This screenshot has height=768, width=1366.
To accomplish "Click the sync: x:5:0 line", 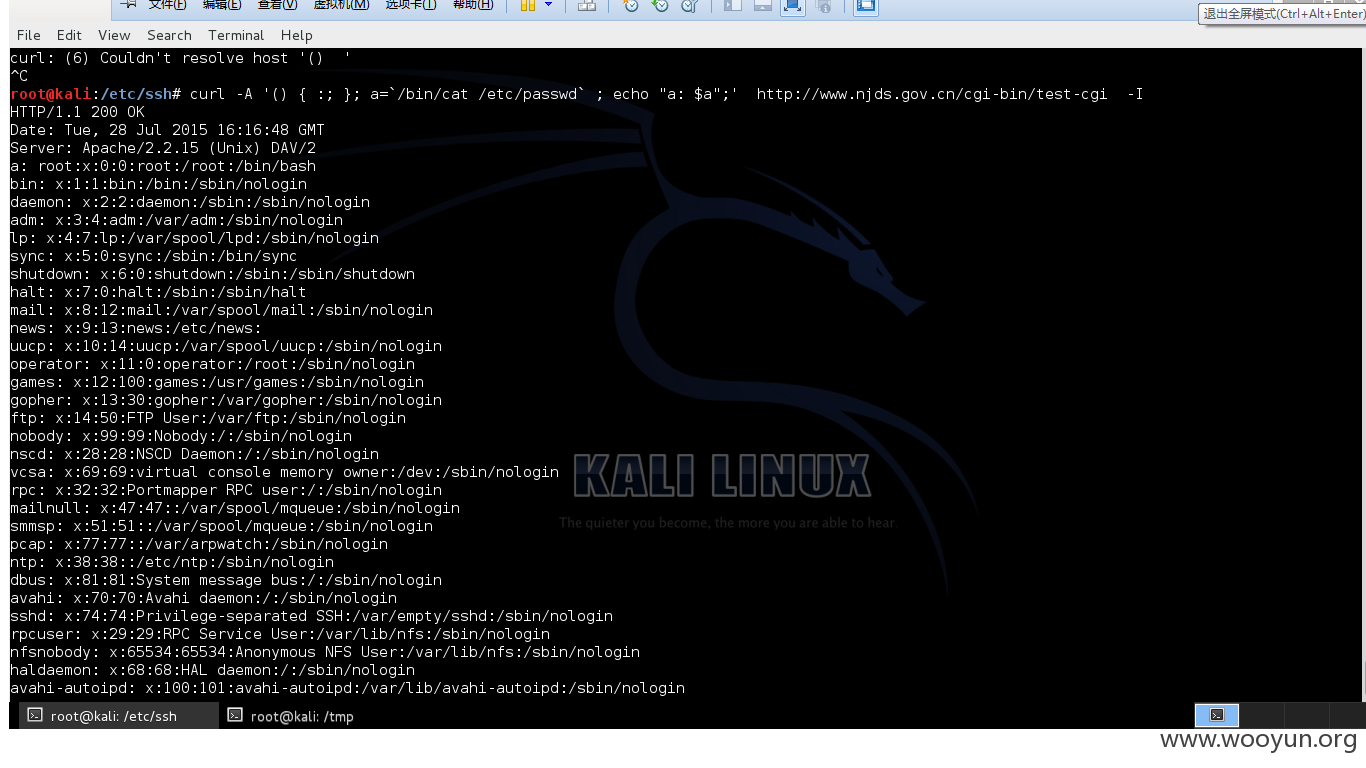I will point(154,256).
